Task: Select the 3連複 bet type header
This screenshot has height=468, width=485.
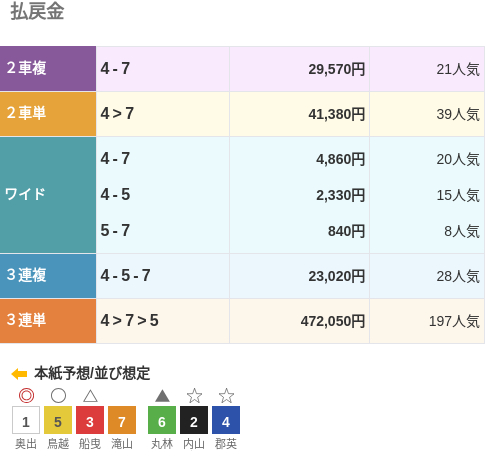Action: click(x=48, y=276)
